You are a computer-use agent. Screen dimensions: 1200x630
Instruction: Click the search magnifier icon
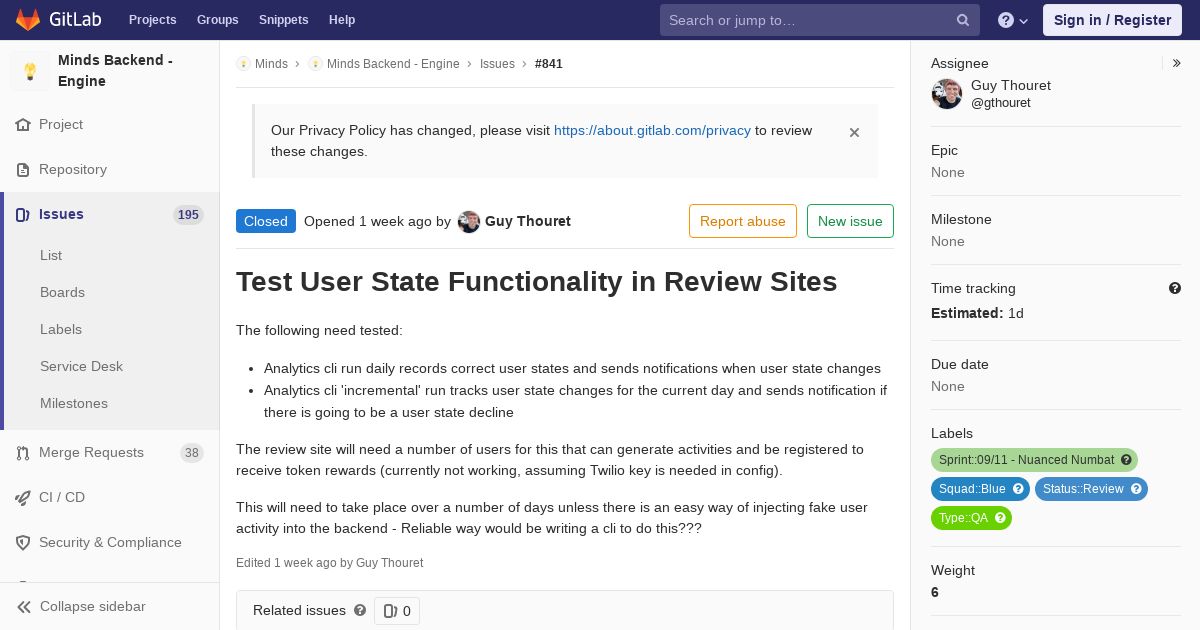coord(963,20)
